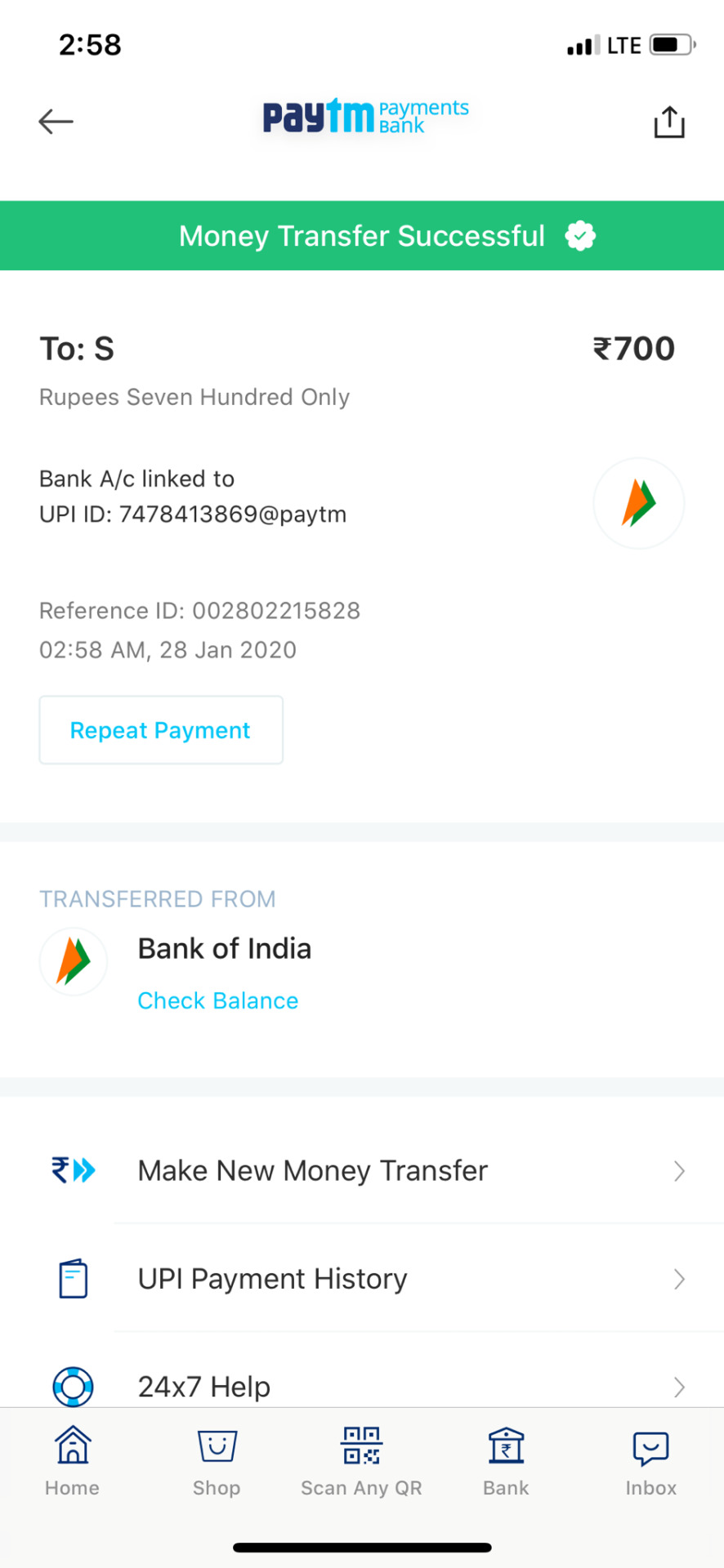Tap the Check Balance link
724x1568 pixels.
point(218,1000)
